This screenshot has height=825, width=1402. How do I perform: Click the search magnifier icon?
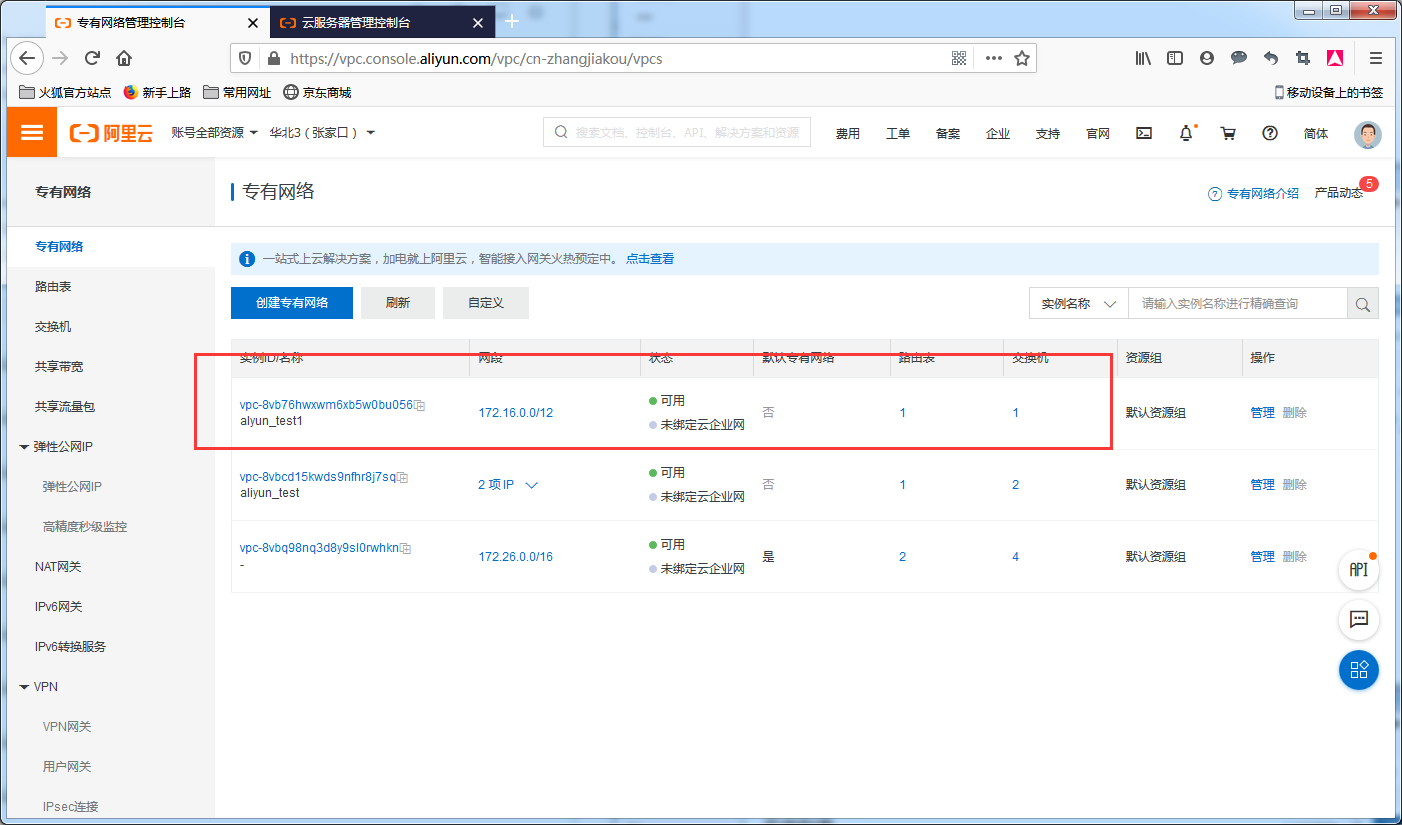(1362, 303)
